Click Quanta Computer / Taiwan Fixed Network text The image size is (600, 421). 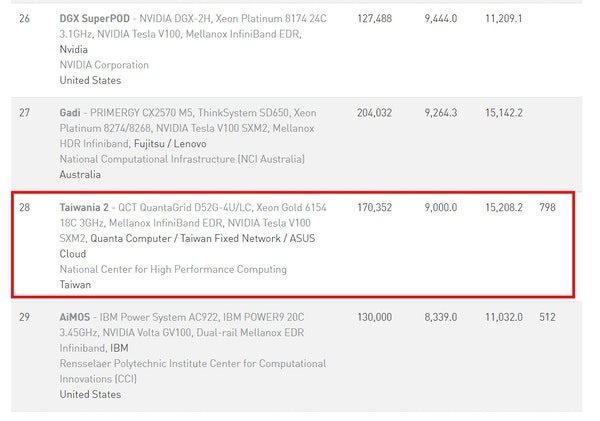(x=186, y=238)
